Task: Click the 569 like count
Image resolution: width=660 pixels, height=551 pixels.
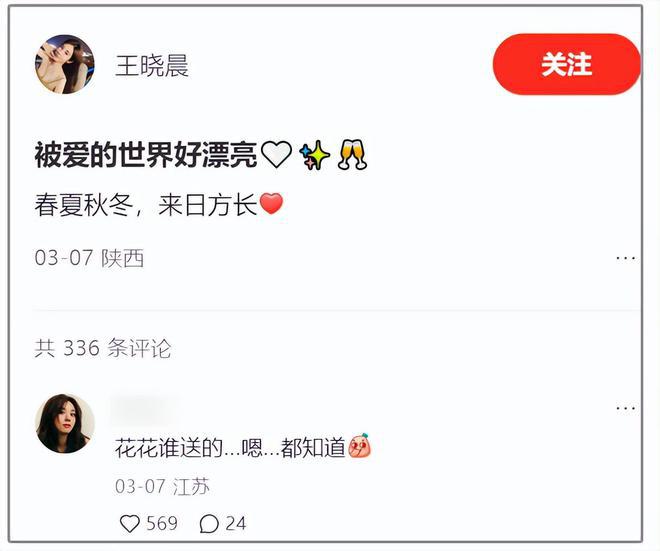Action: pos(162,524)
